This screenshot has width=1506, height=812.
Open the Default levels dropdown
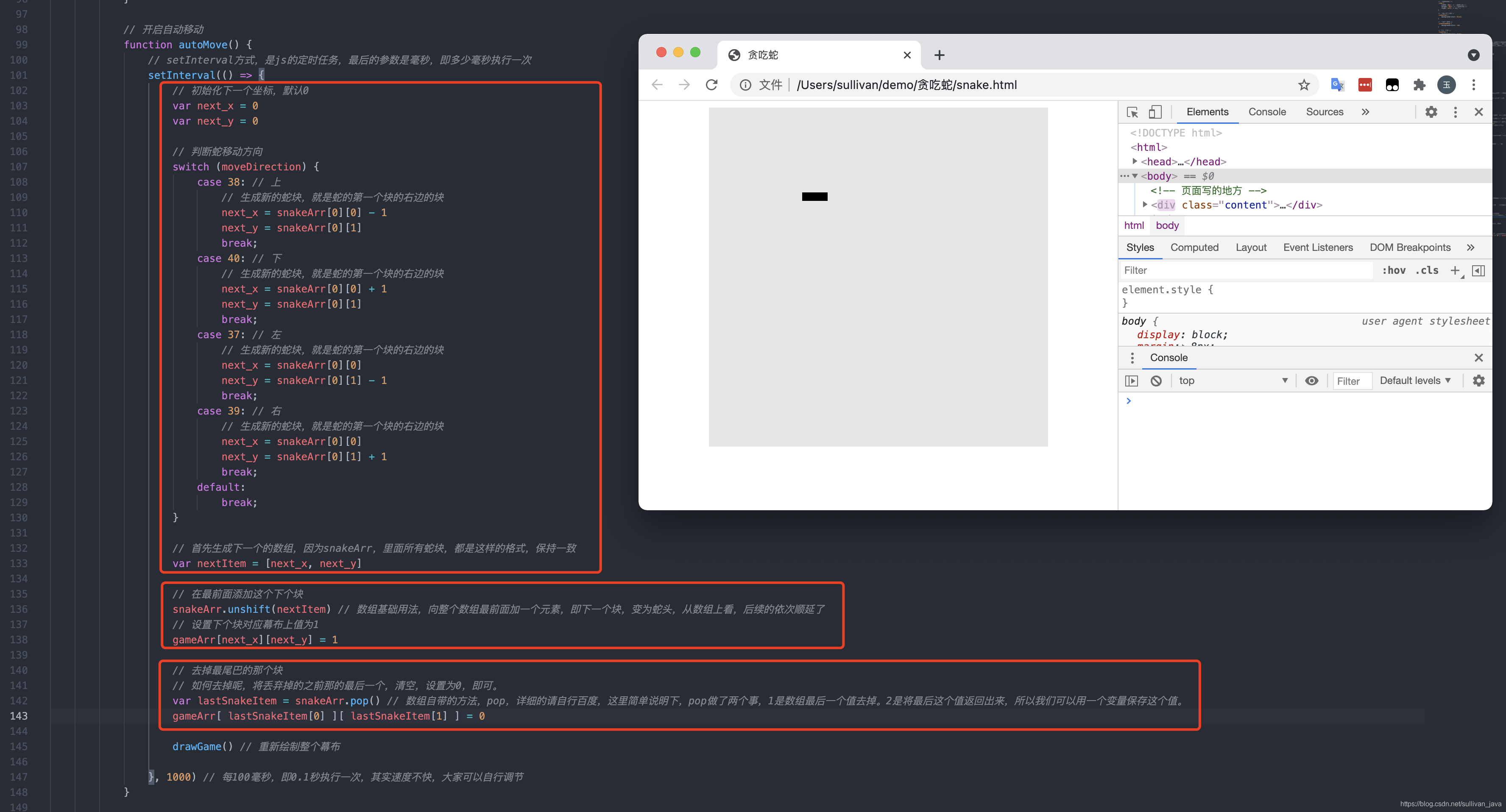click(x=1415, y=380)
